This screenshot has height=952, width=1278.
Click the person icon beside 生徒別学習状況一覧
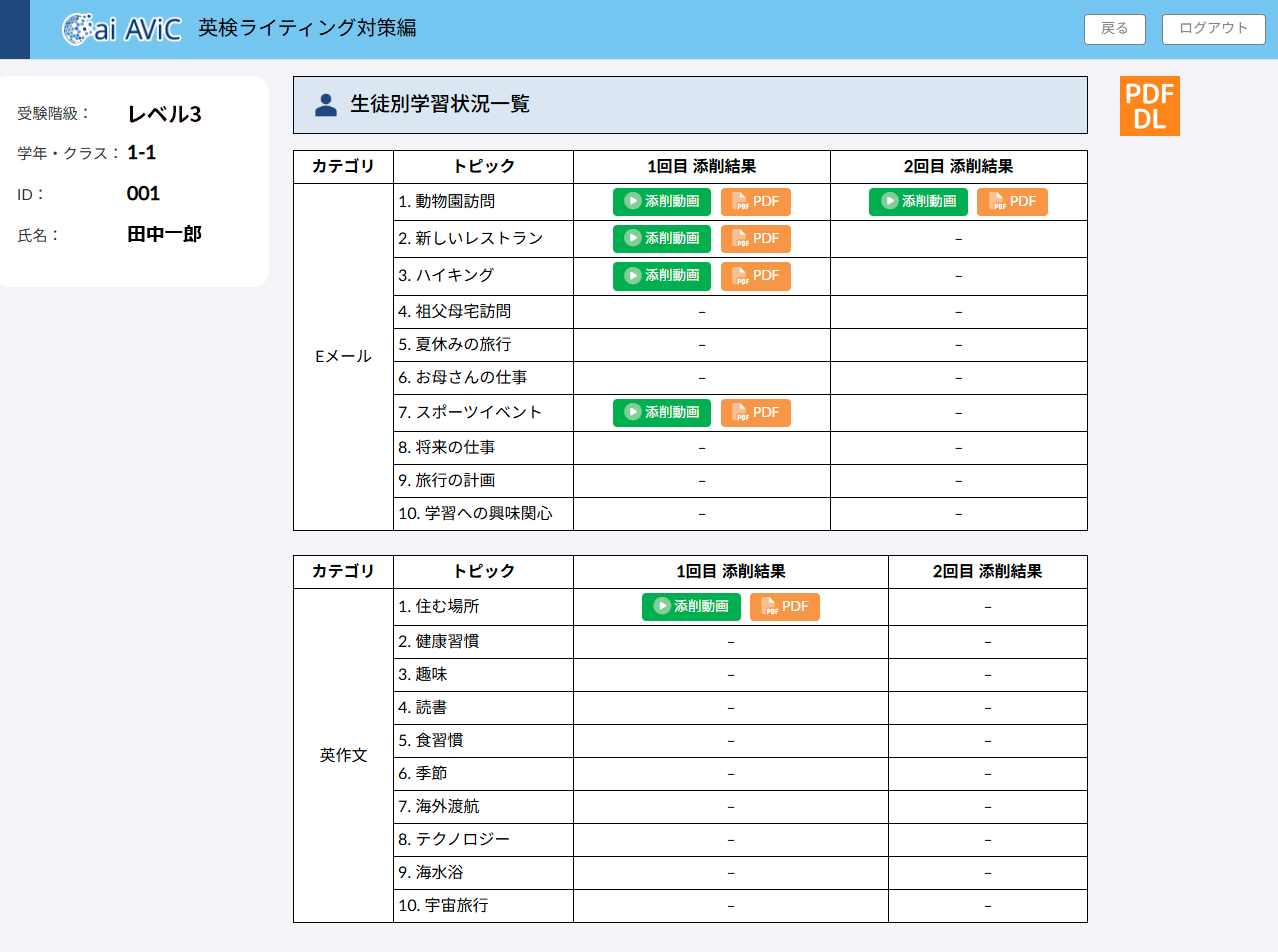[x=325, y=105]
